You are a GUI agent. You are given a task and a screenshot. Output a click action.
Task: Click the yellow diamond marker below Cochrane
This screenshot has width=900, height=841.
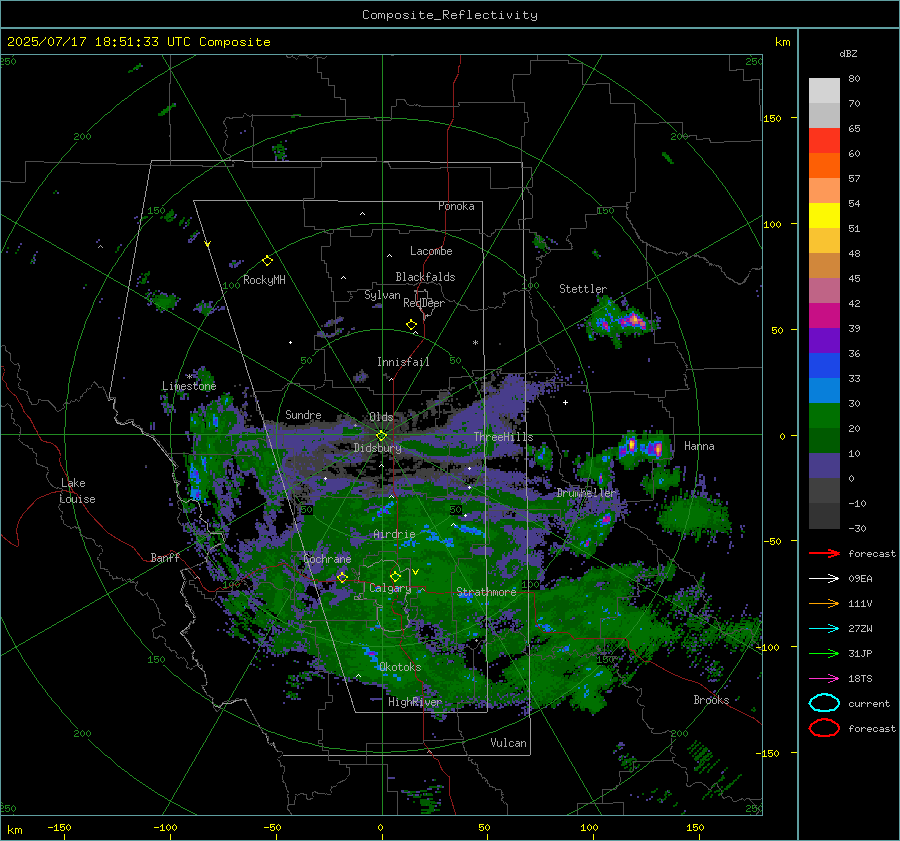342,577
